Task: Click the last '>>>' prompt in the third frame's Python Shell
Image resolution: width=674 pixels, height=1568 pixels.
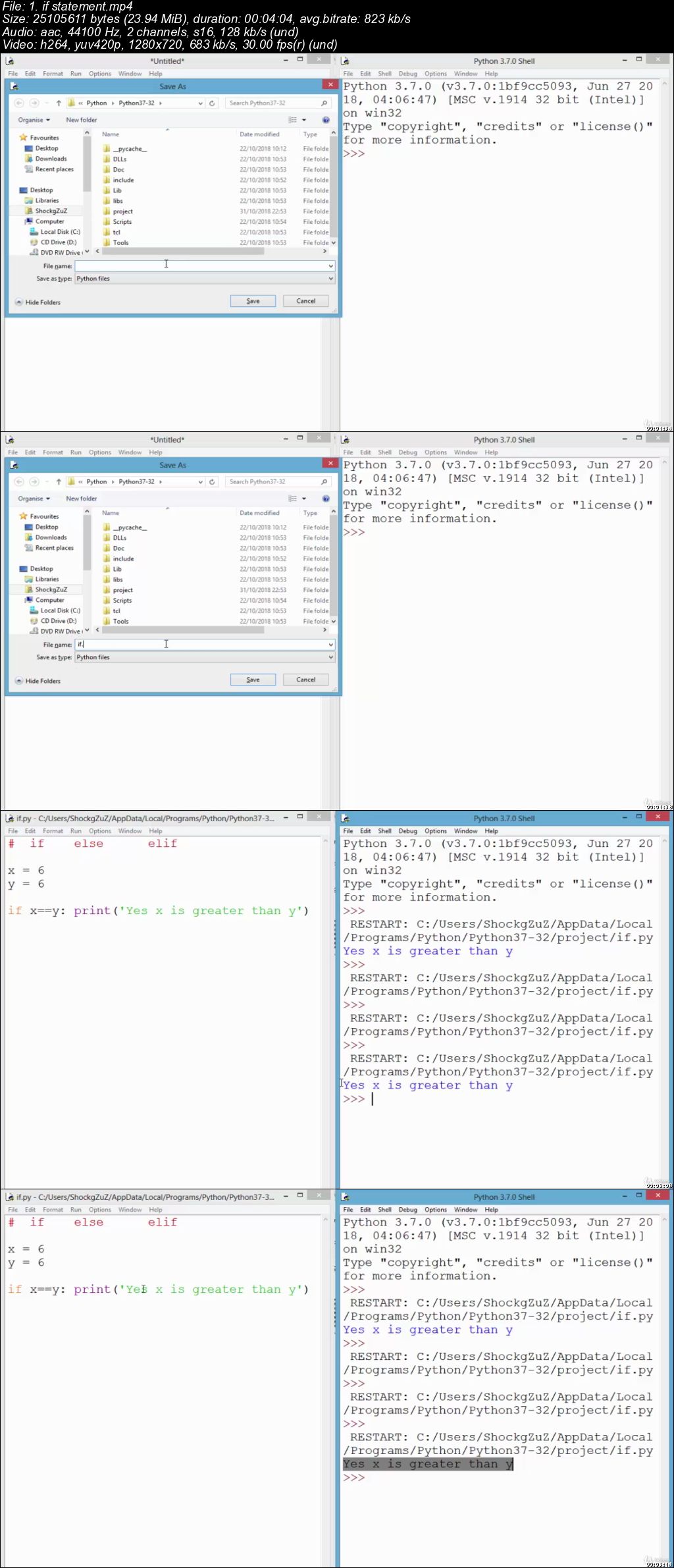Action: click(x=353, y=1099)
